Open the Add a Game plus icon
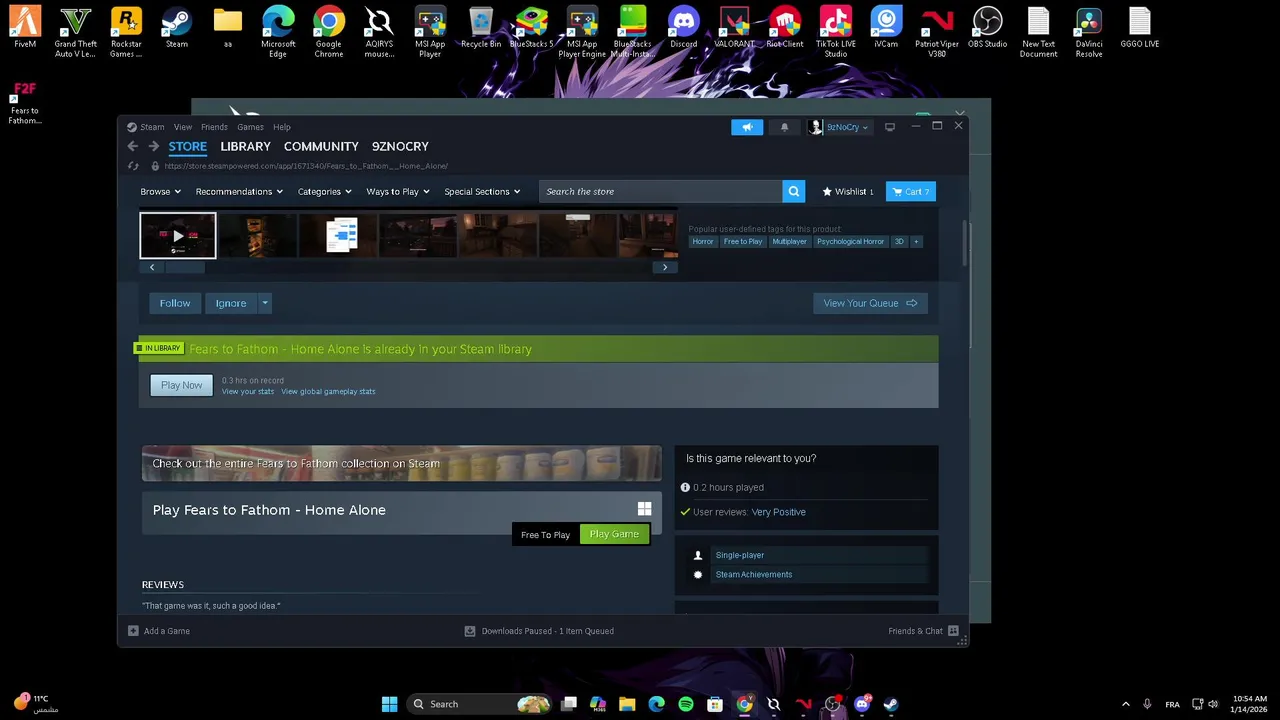Viewport: 1280px width, 720px height. 133,631
